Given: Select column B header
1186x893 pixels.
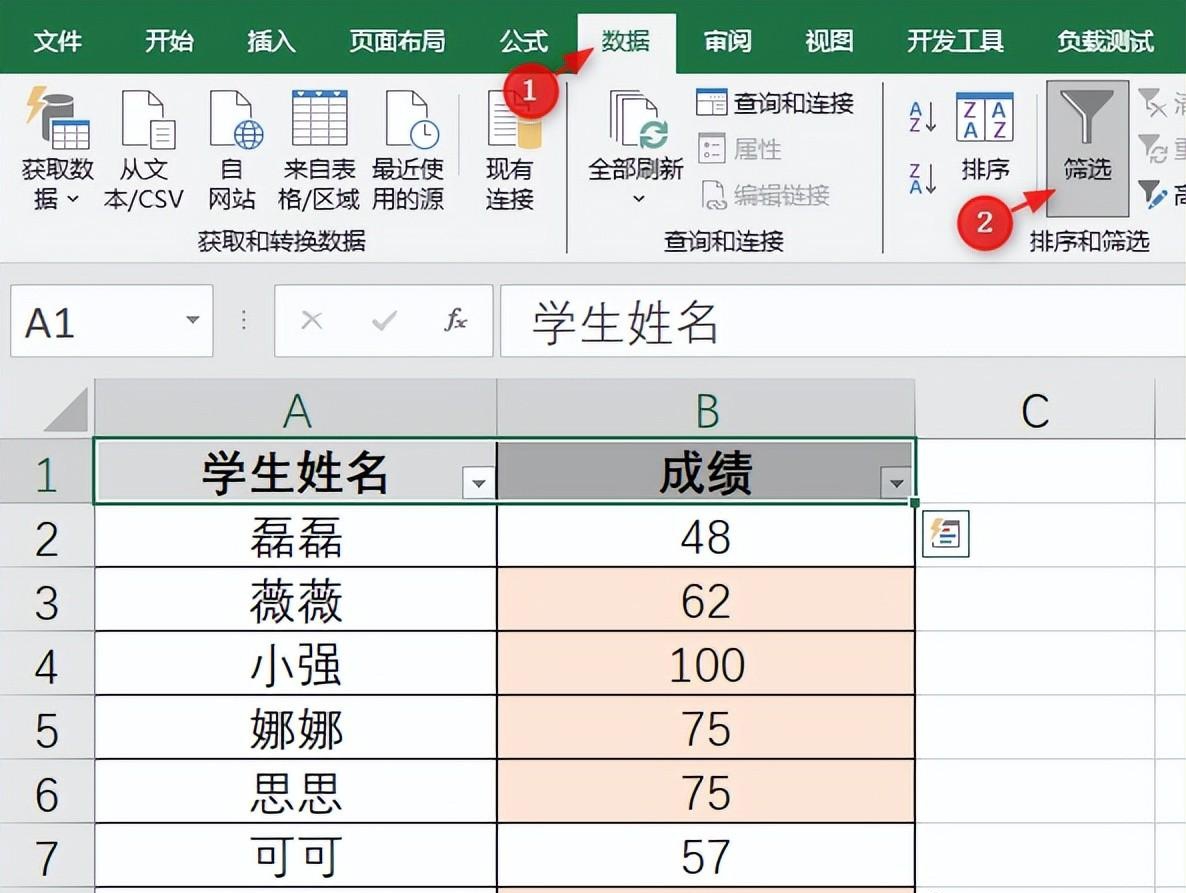Looking at the screenshot, I should click(x=706, y=409).
